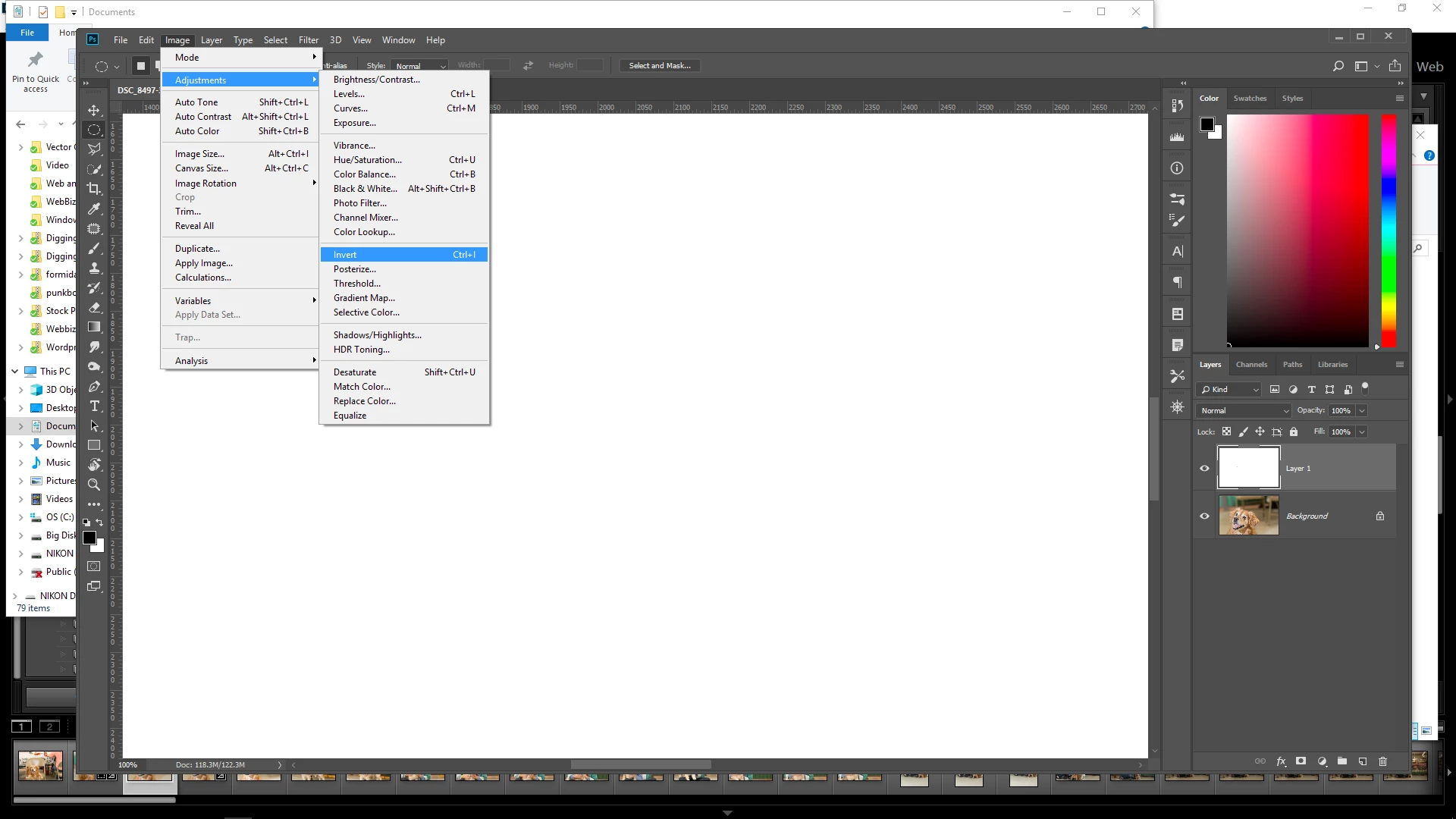Screen dimensions: 1456x819
Task: Open the Kind layer filter dropdown
Action: coord(1228,389)
